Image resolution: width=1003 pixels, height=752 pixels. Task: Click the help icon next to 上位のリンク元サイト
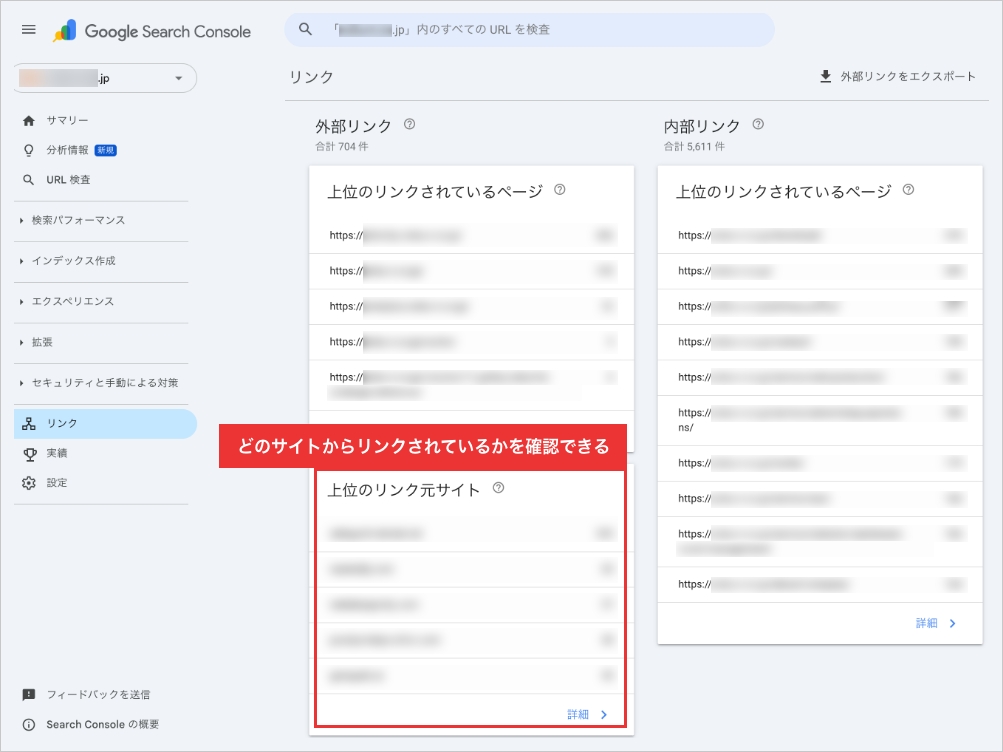(499, 489)
